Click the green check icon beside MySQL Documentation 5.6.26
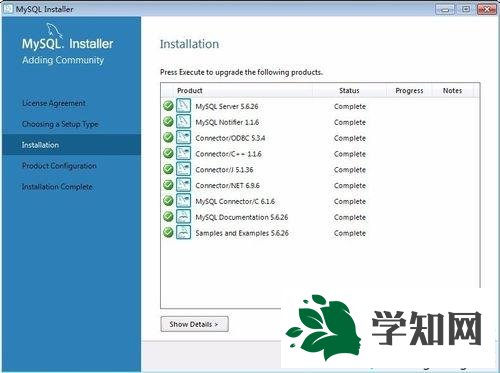Viewport: 500px width, 373px height. click(x=168, y=216)
